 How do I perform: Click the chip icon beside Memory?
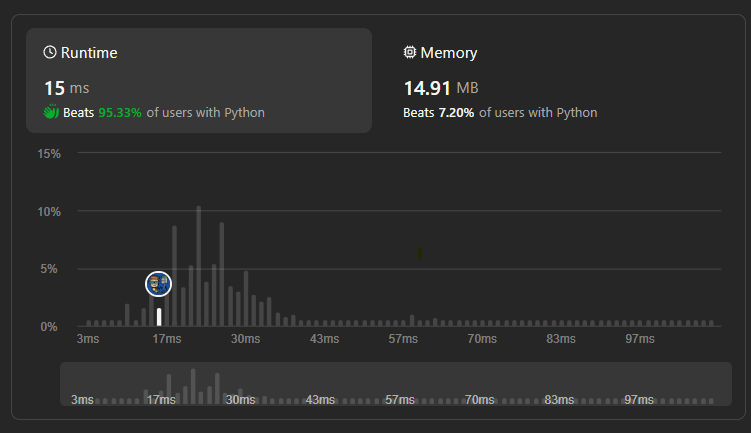(410, 52)
